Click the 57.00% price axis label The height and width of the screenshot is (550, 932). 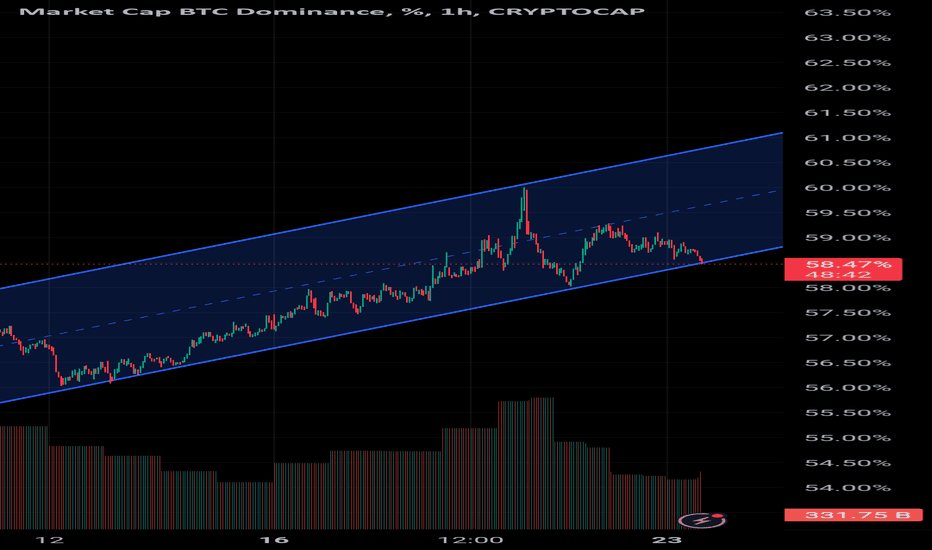[x=848, y=338]
